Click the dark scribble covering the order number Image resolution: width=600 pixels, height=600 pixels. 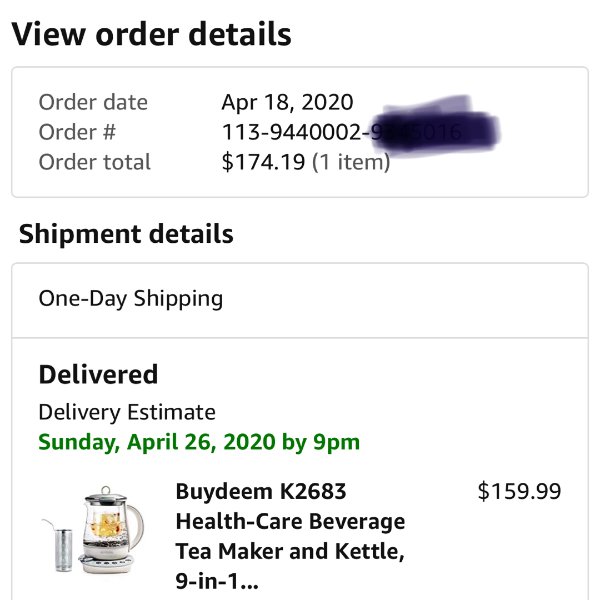pos(435,126)
